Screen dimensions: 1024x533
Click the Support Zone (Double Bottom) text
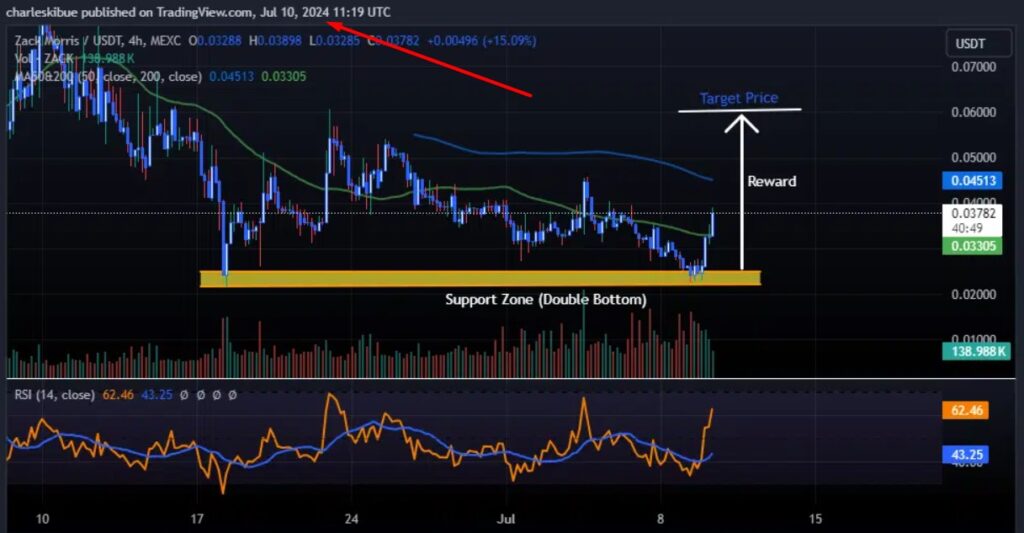coord(545,299)
